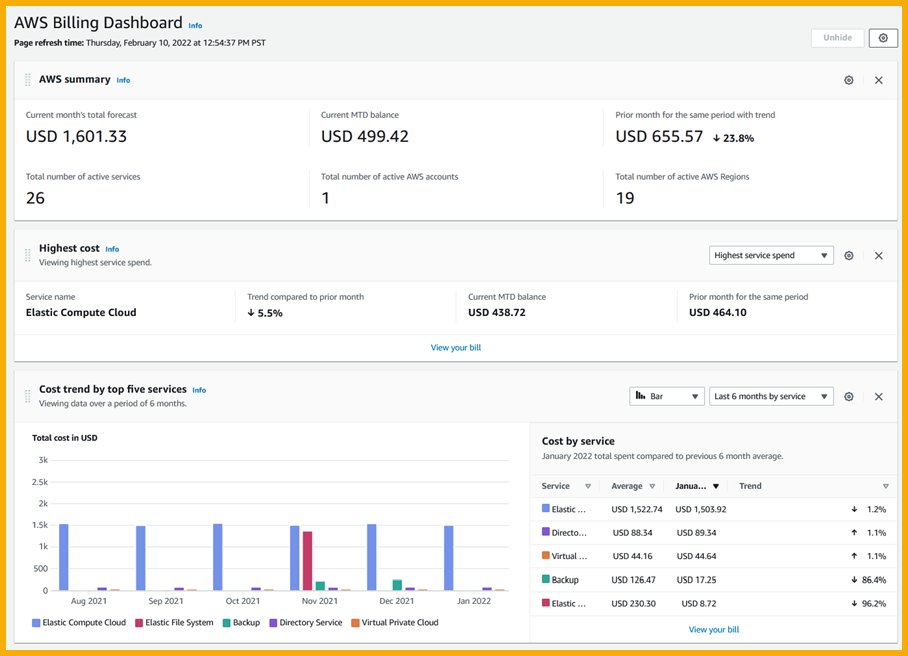Click the red Nov 2021 Elastic File System bar
Viewport: 908px width, 656px height.
307,560
